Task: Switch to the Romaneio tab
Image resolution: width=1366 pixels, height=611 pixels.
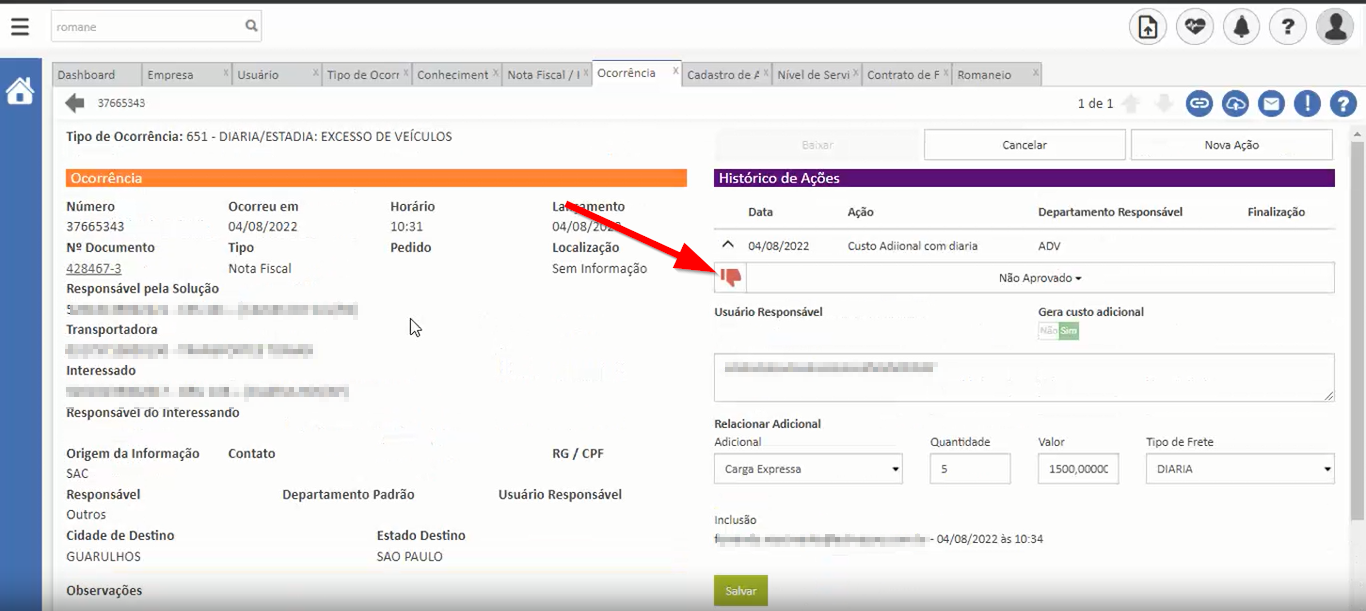Action: (984, 75)
